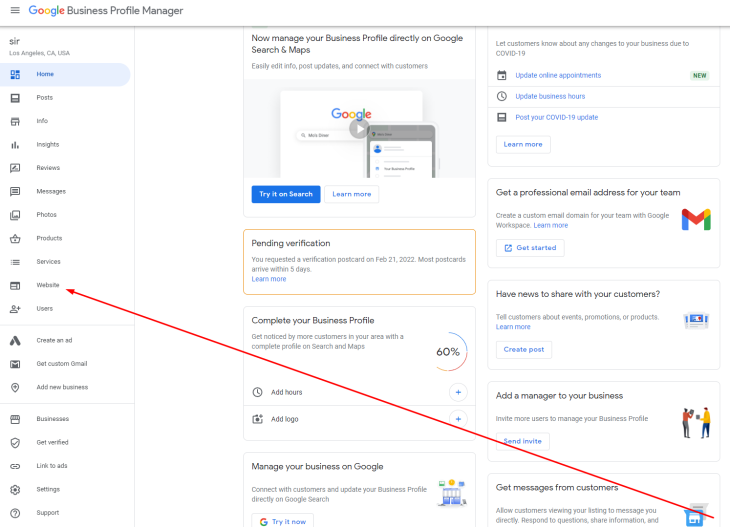Click the Products basket icon
The height and width of the screenshot is (527, 730).
(x=15, y=239)
